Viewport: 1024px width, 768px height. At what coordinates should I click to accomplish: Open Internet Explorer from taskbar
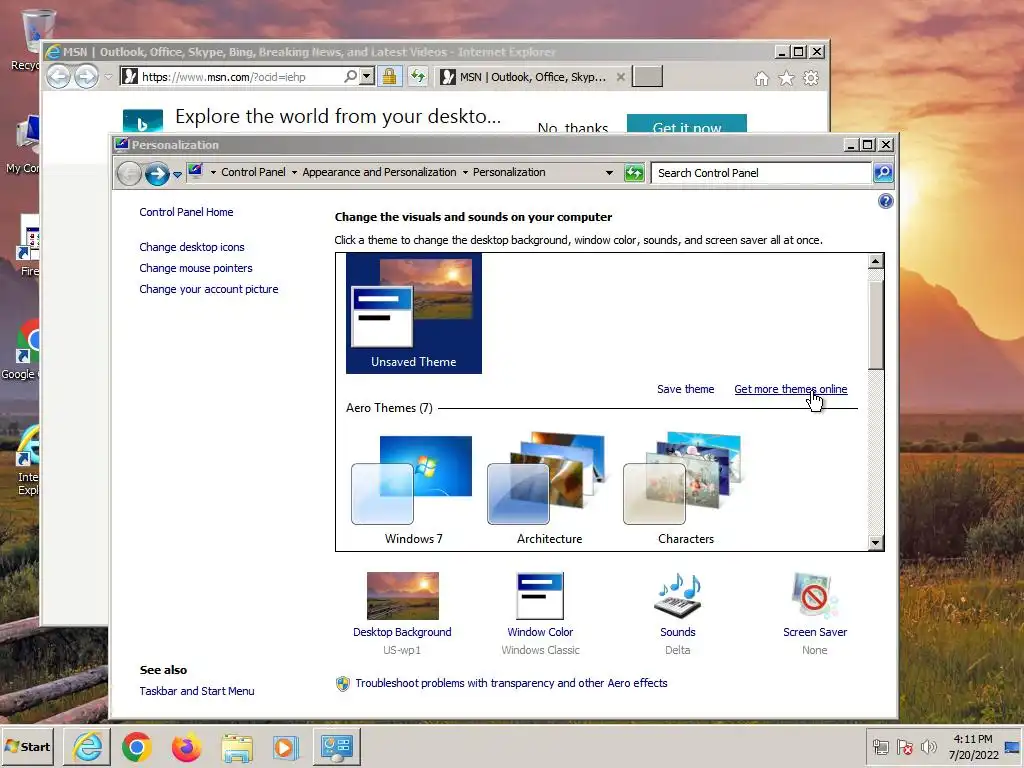click(88, 746)
